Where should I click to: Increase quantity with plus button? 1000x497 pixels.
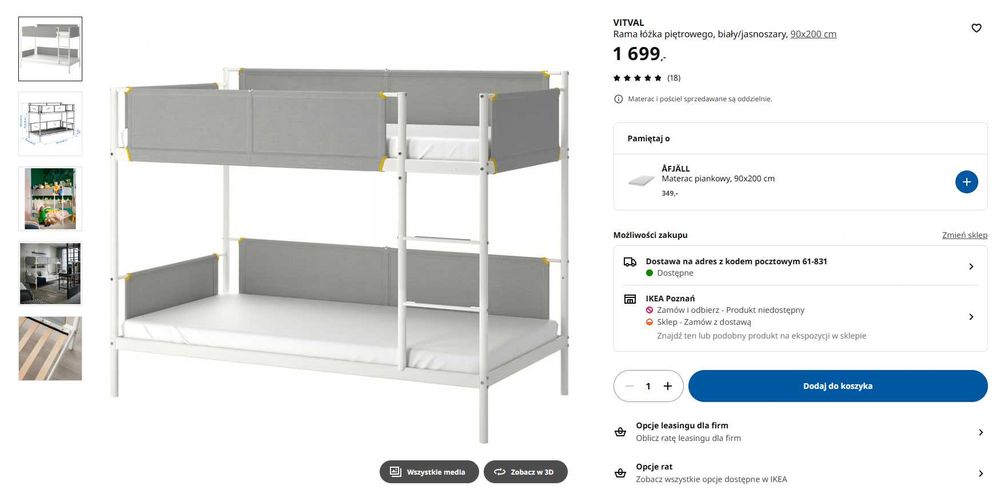(x=668, y=386)
